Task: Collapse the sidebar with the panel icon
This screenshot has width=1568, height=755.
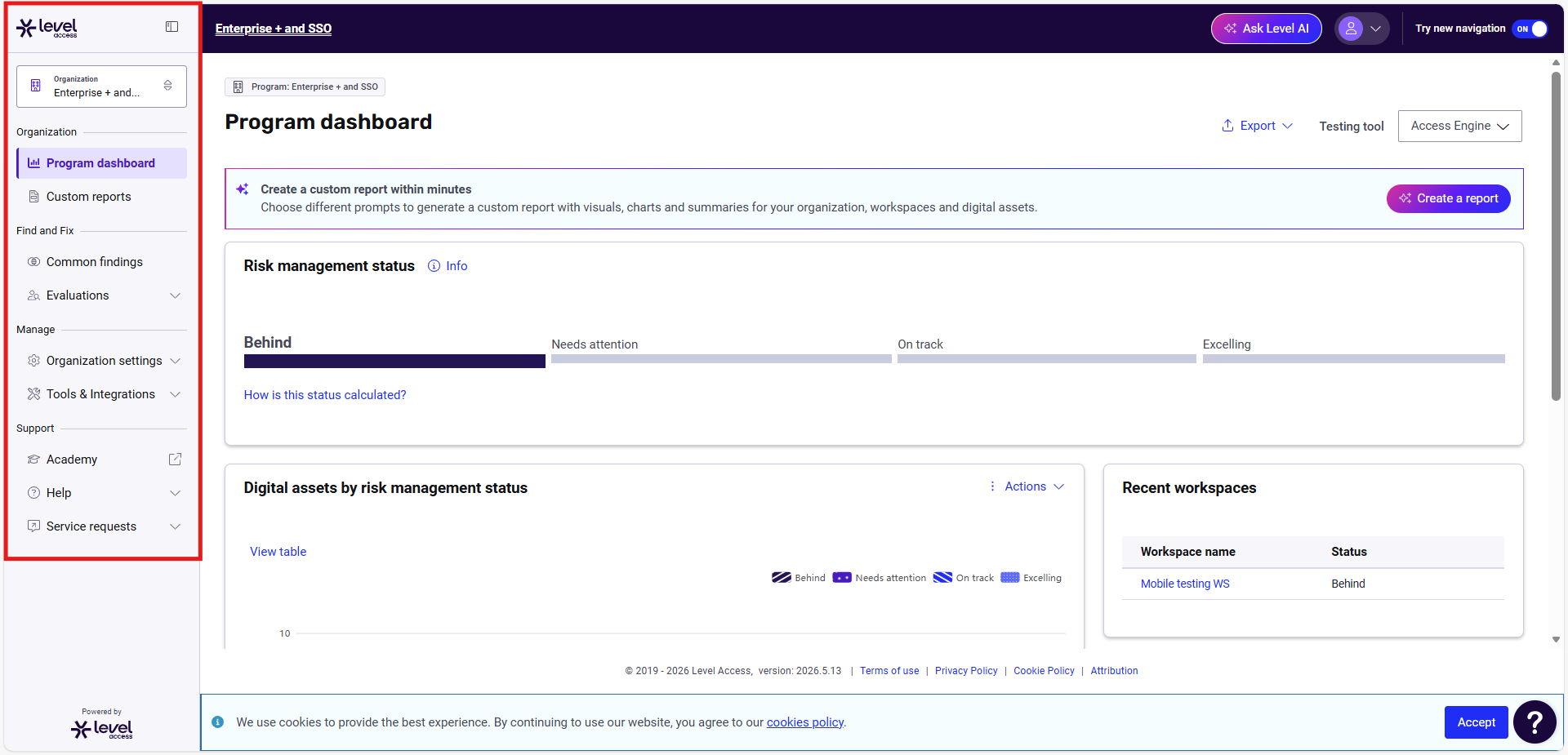Action: pos(171,27)
